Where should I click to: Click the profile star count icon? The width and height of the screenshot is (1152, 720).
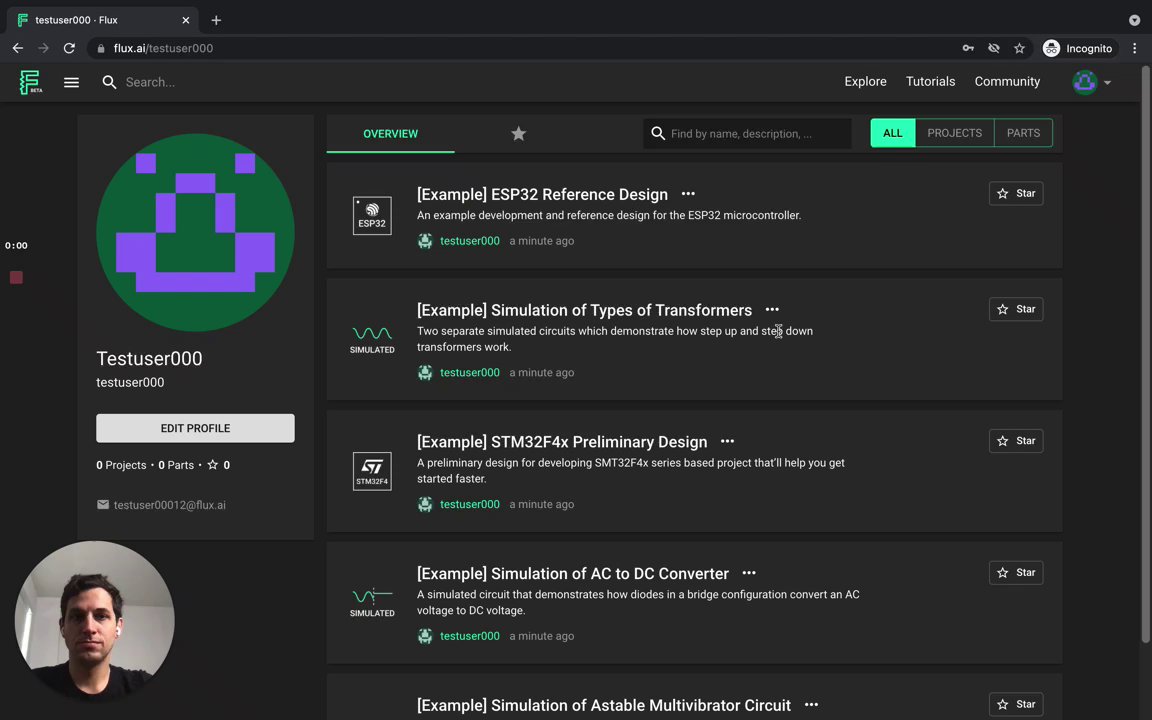tap(213, 465)
